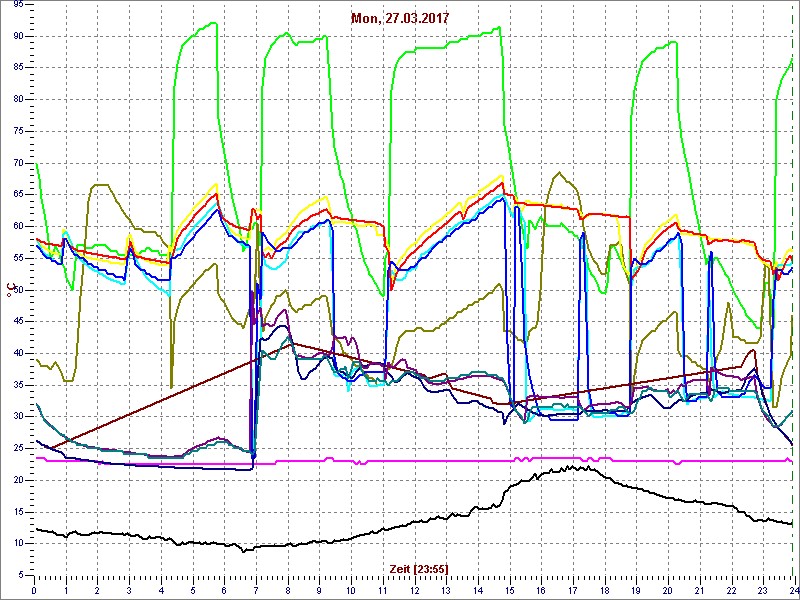This screenshot has width=800, height=600.
Task: Select the green dashed time cursor line at 23:55
Action: (792, 289)
